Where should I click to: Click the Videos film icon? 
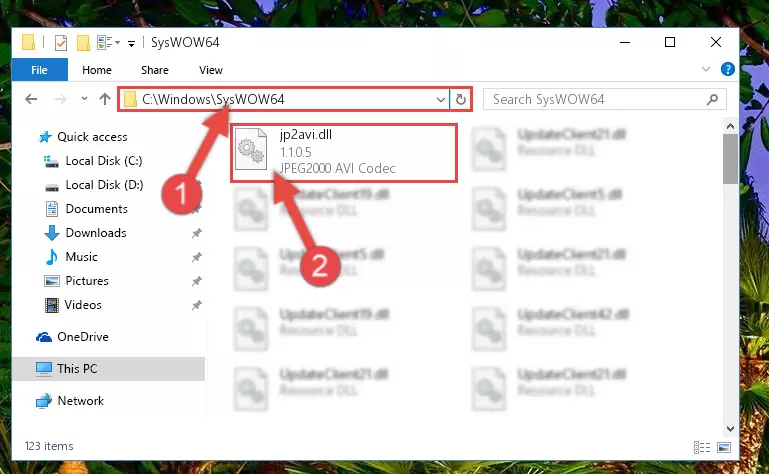click(x=51, y=305)
